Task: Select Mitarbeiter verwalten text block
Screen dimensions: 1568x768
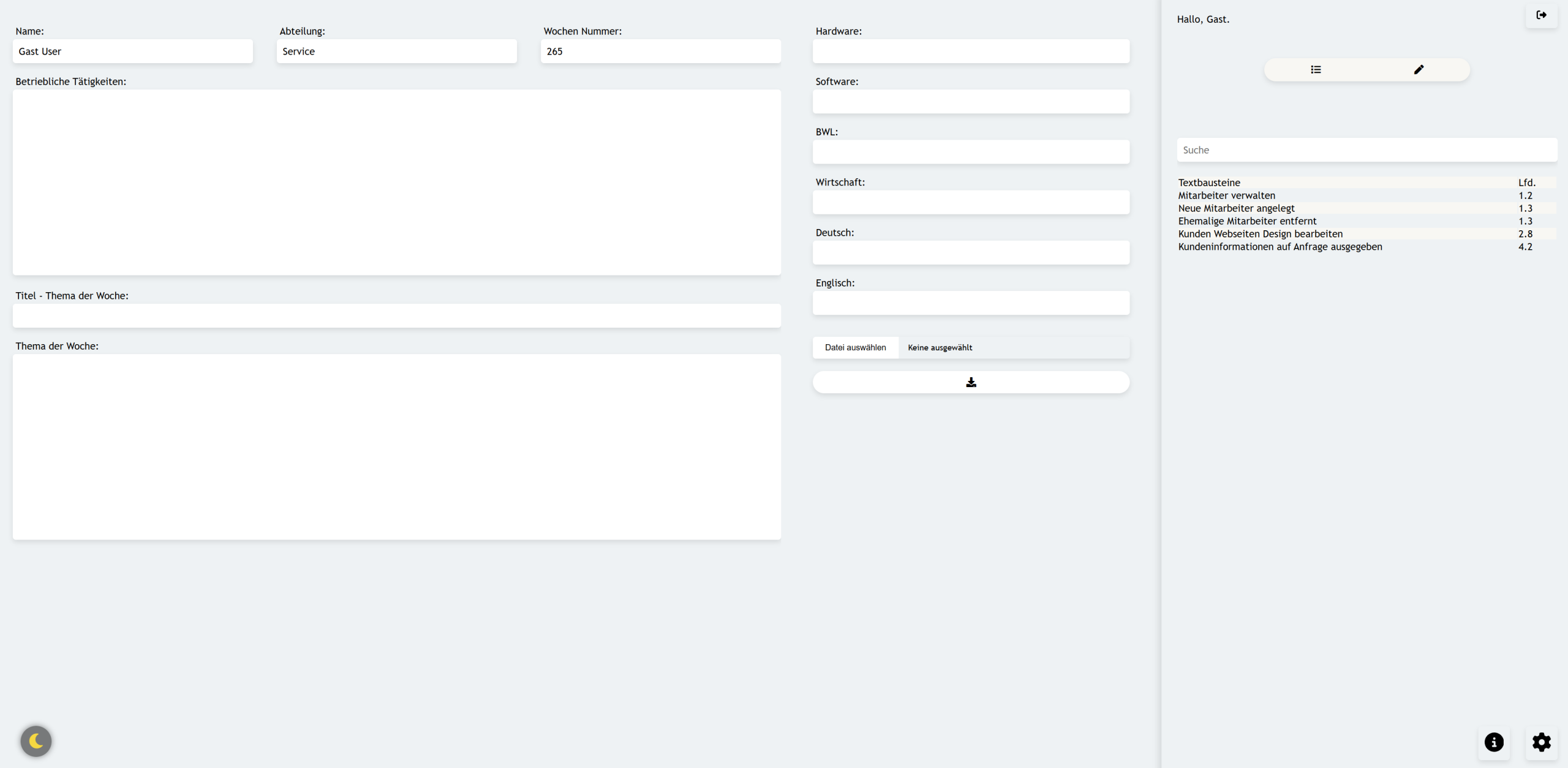Action: point(1226,195)
